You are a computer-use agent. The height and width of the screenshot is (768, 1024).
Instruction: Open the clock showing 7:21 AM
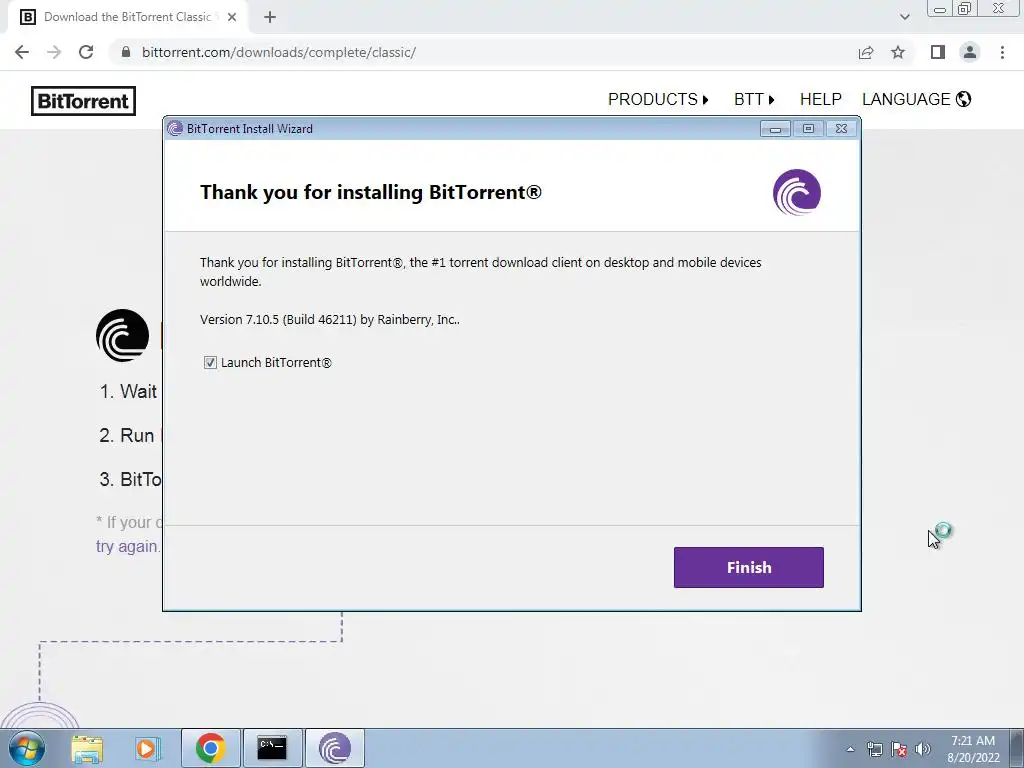coord(973,749)
